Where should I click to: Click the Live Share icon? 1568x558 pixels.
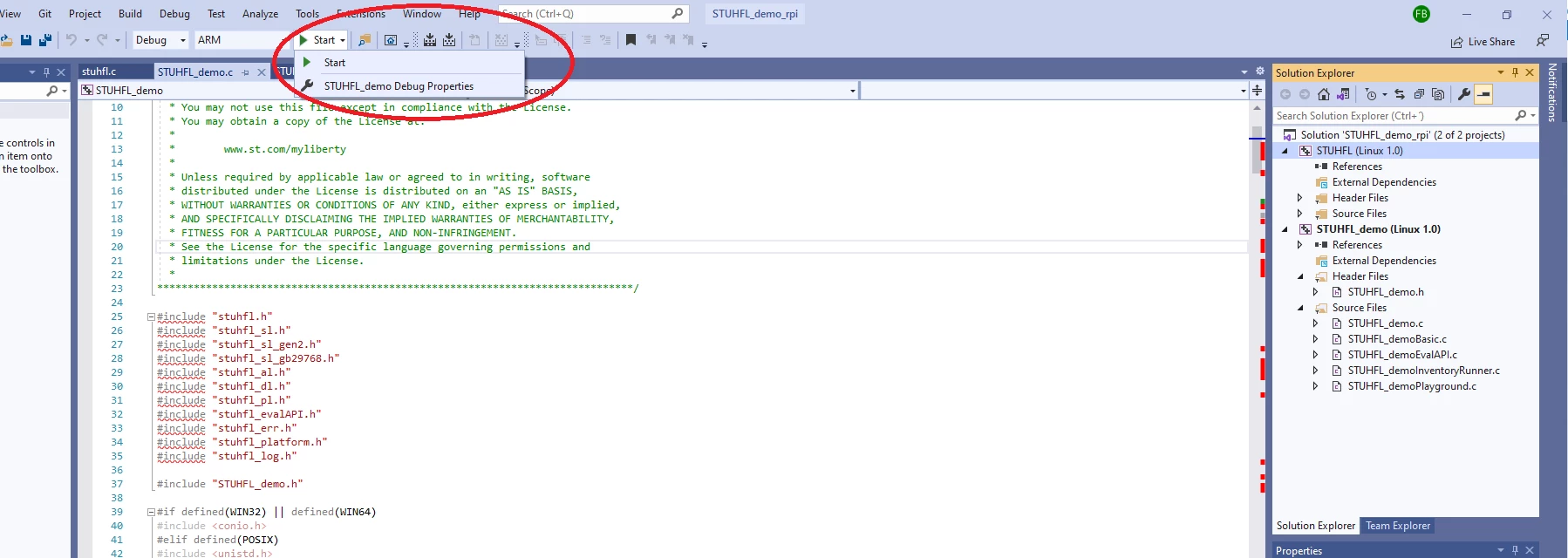pos(1456,42)
